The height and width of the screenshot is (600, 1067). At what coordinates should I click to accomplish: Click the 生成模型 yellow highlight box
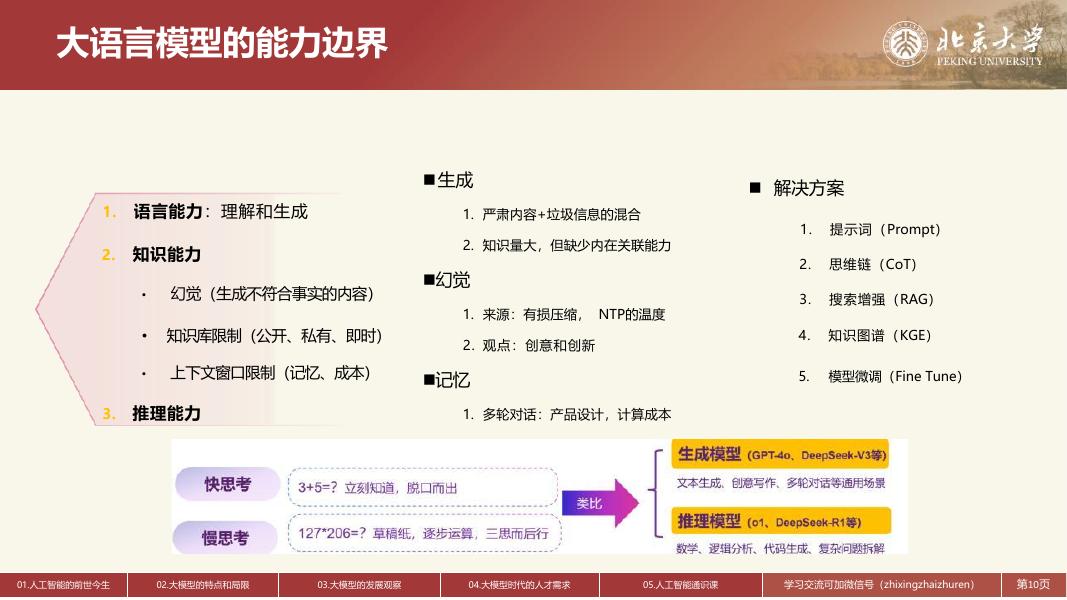782,456
